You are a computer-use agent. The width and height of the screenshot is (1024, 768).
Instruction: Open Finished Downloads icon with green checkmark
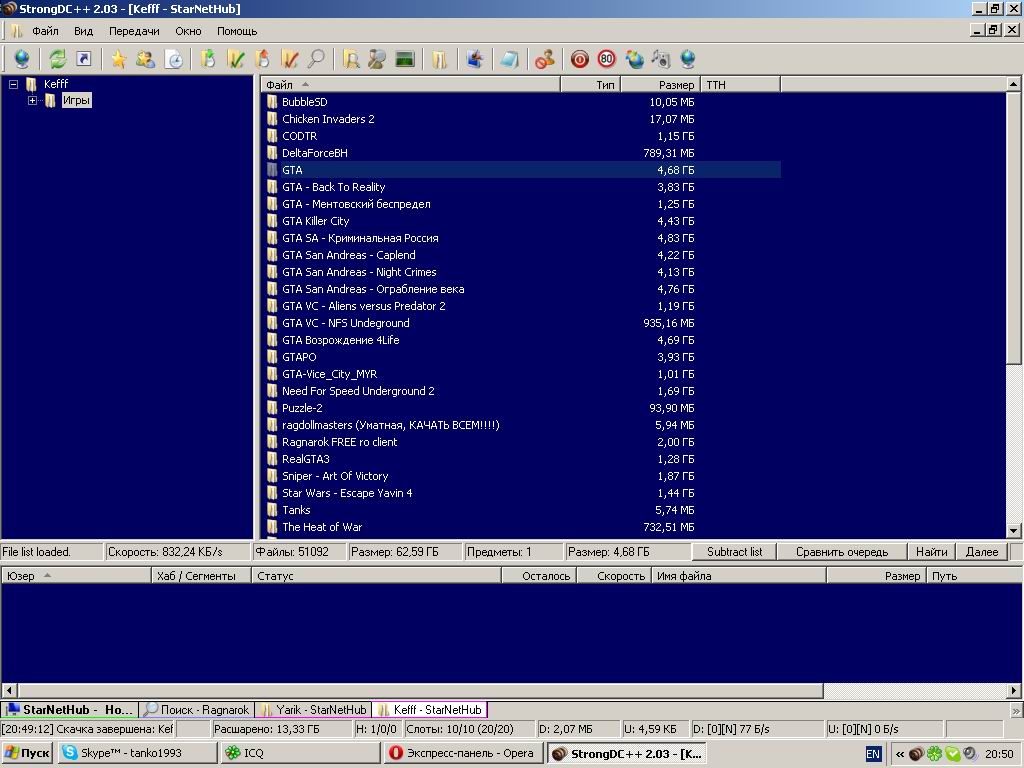coord(235,59)
